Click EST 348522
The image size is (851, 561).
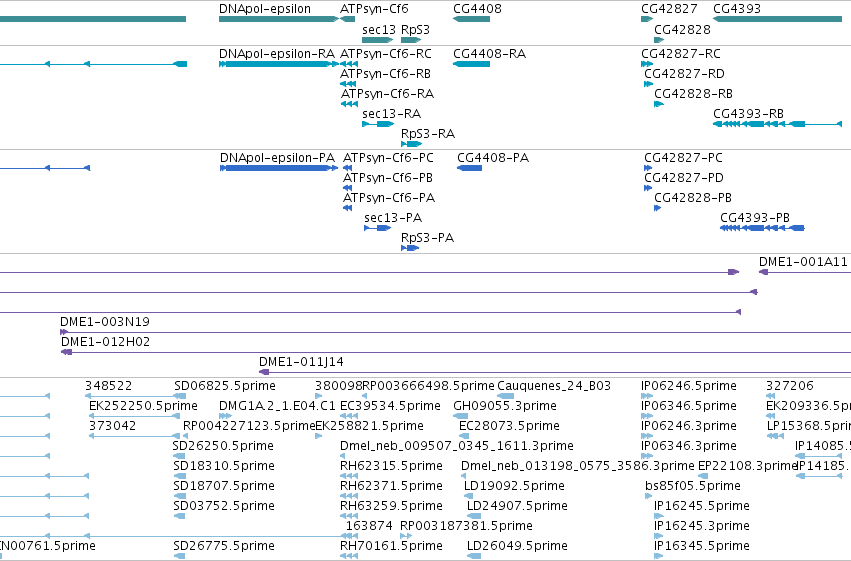[109, 386]
